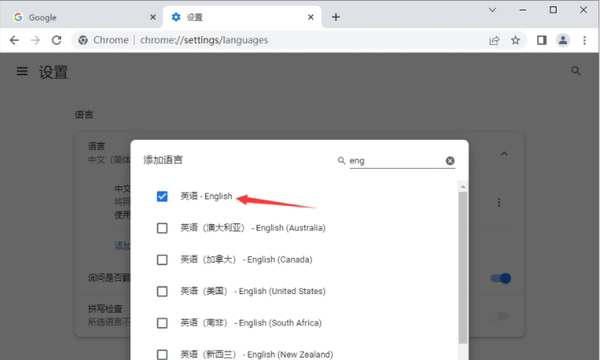Click the language list scrollbar thumb

click(x=463, y=268)
